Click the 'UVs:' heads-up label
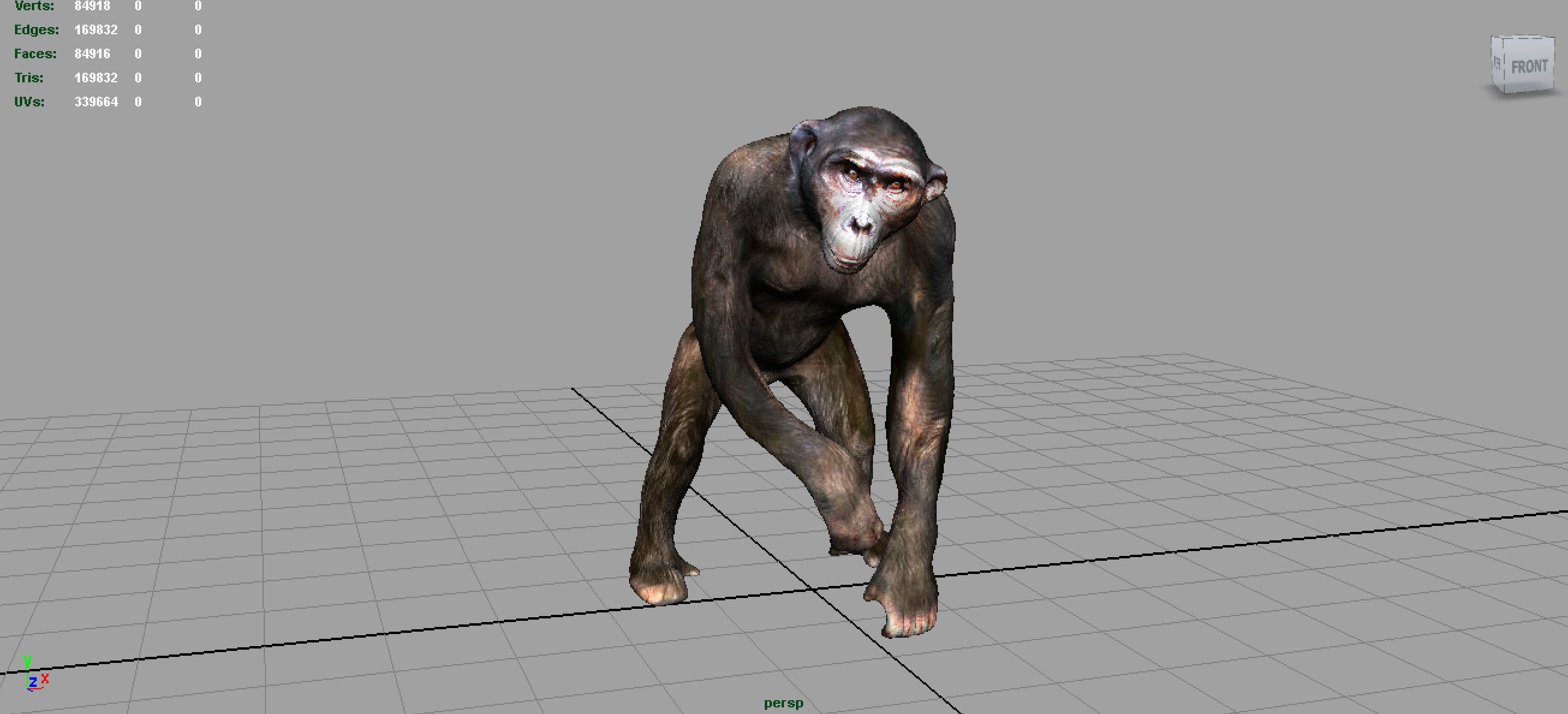The image size is (1568, 714). coord(29,102)
